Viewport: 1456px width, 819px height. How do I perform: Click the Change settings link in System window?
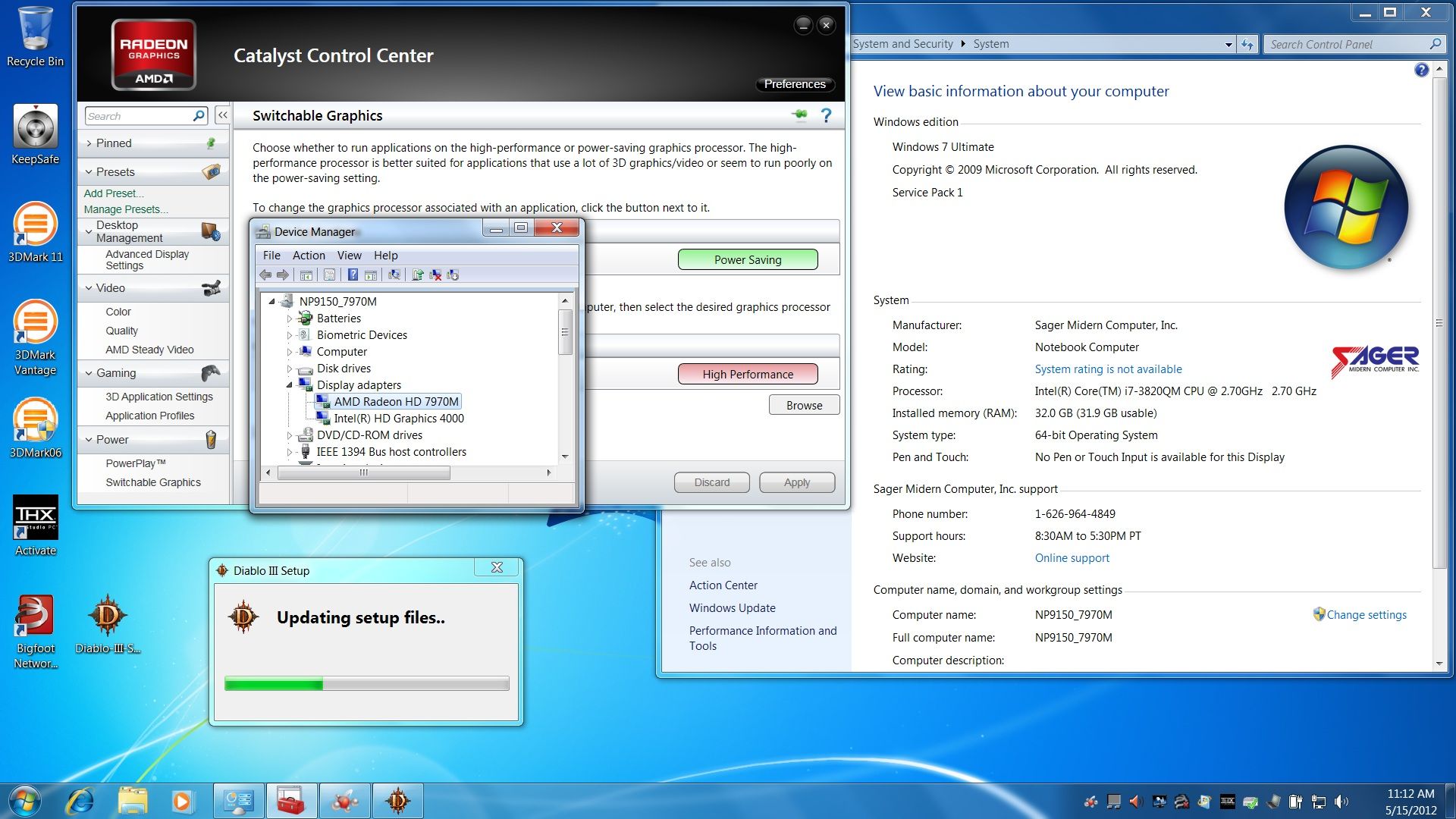coord(1366,615)
